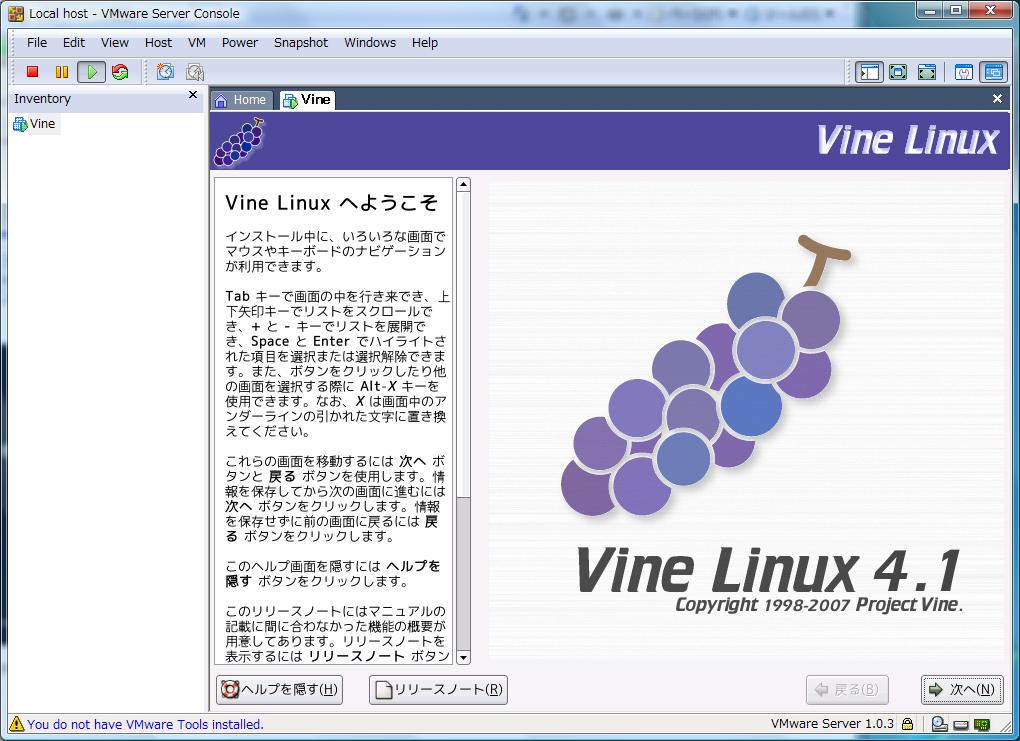The image size is (1020, 741).
Task: Open the VM menu
Action: [x=197, y=43]
